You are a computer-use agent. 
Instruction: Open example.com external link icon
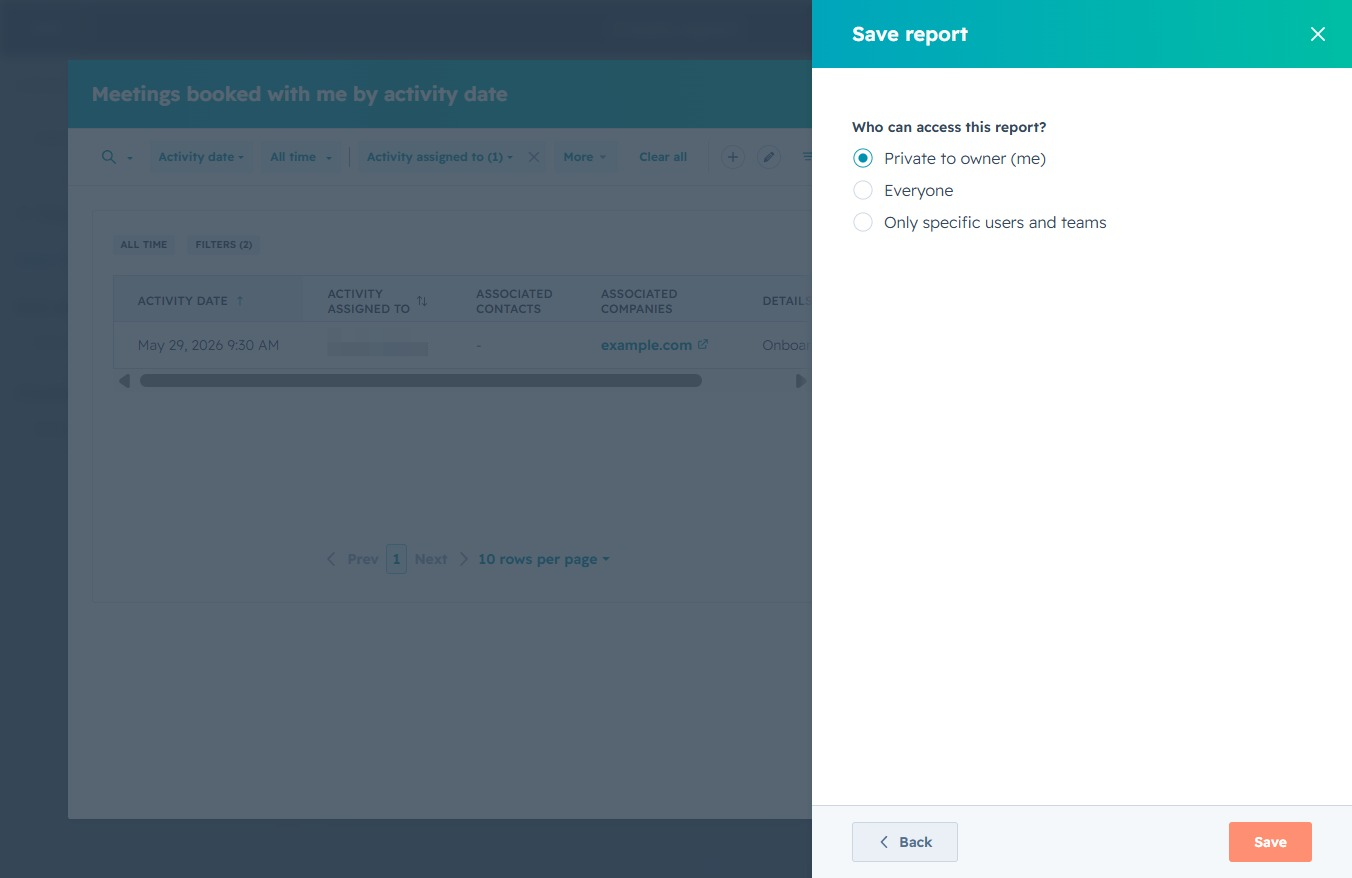(703, 344)
